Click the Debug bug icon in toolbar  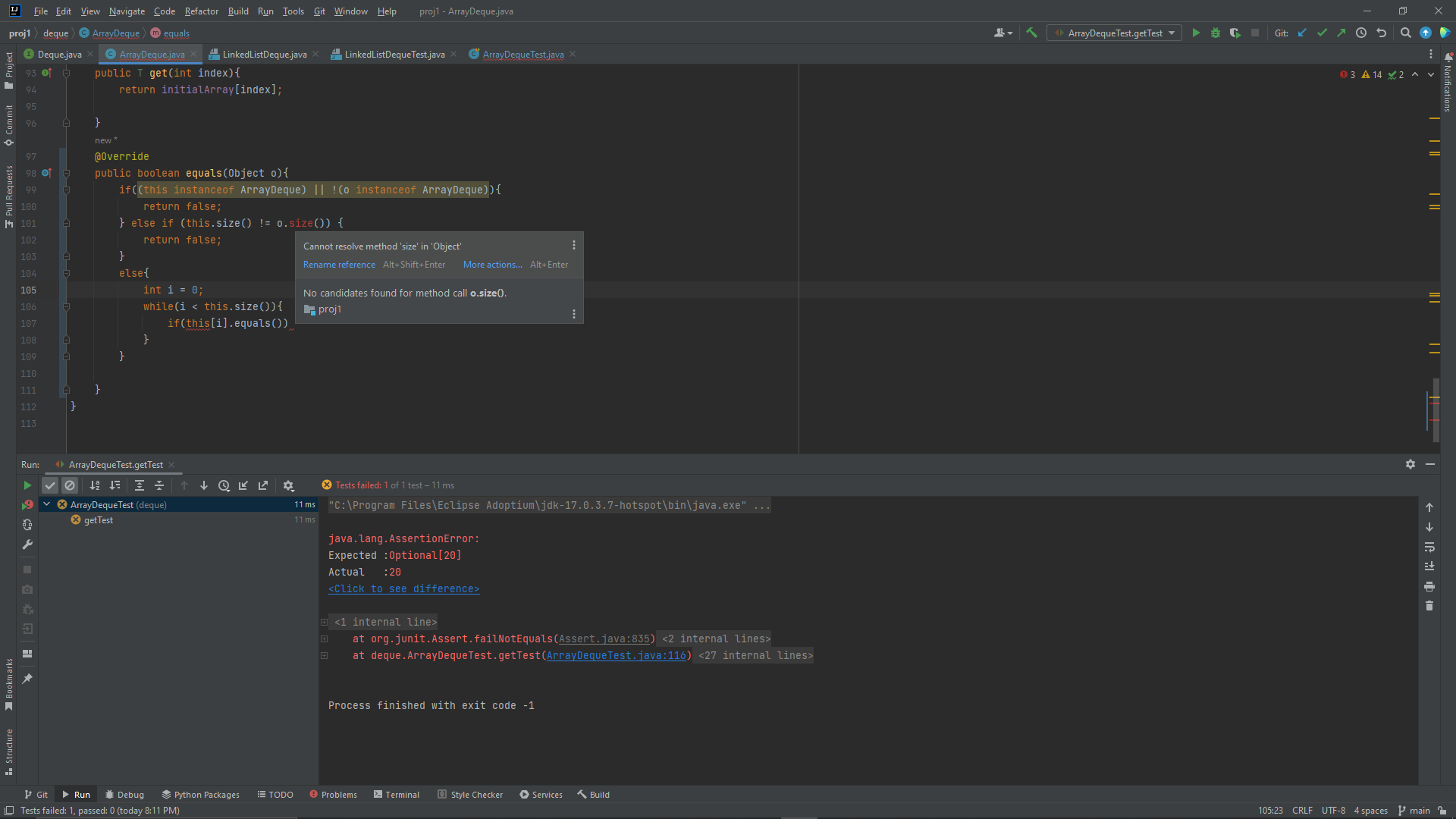tap(1216, 33)
